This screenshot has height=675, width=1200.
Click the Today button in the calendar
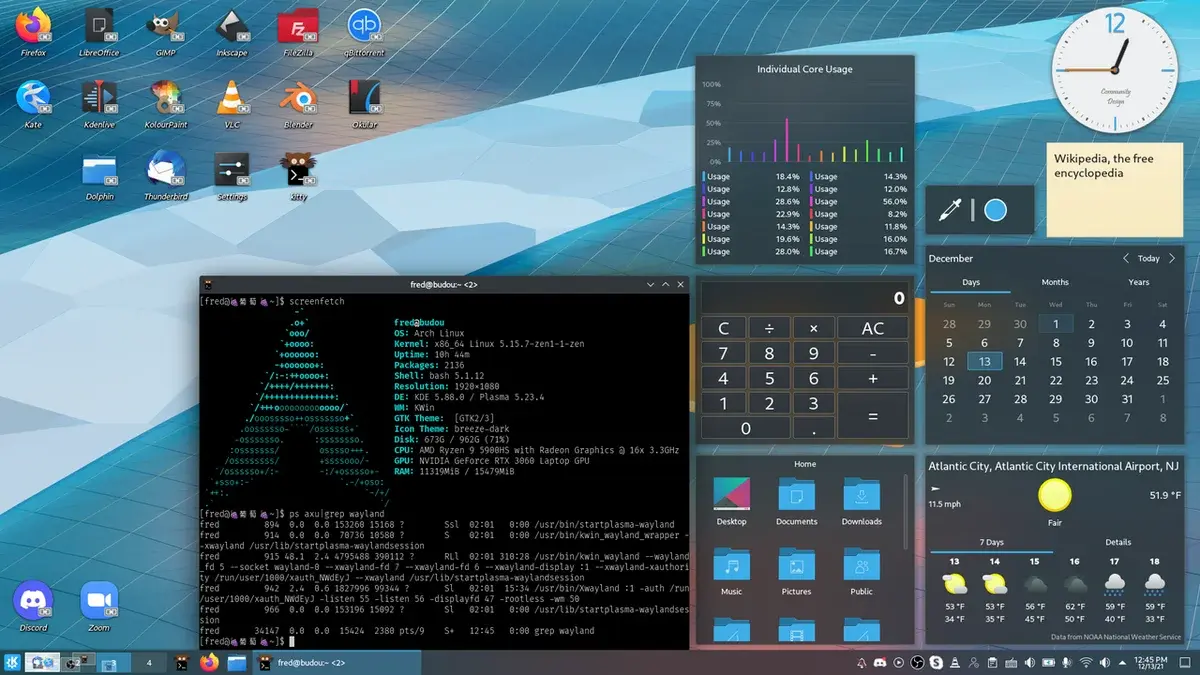pyautogui.click(x=1149, y=258)
